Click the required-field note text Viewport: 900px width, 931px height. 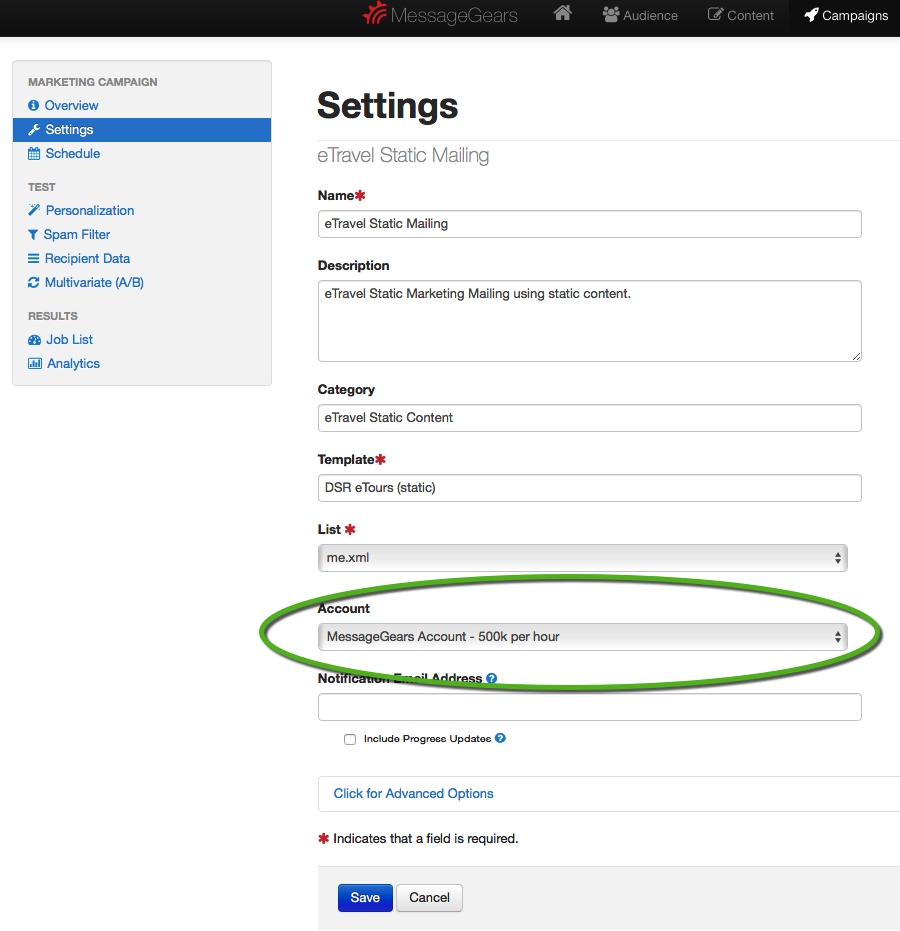tap(425, 838)
